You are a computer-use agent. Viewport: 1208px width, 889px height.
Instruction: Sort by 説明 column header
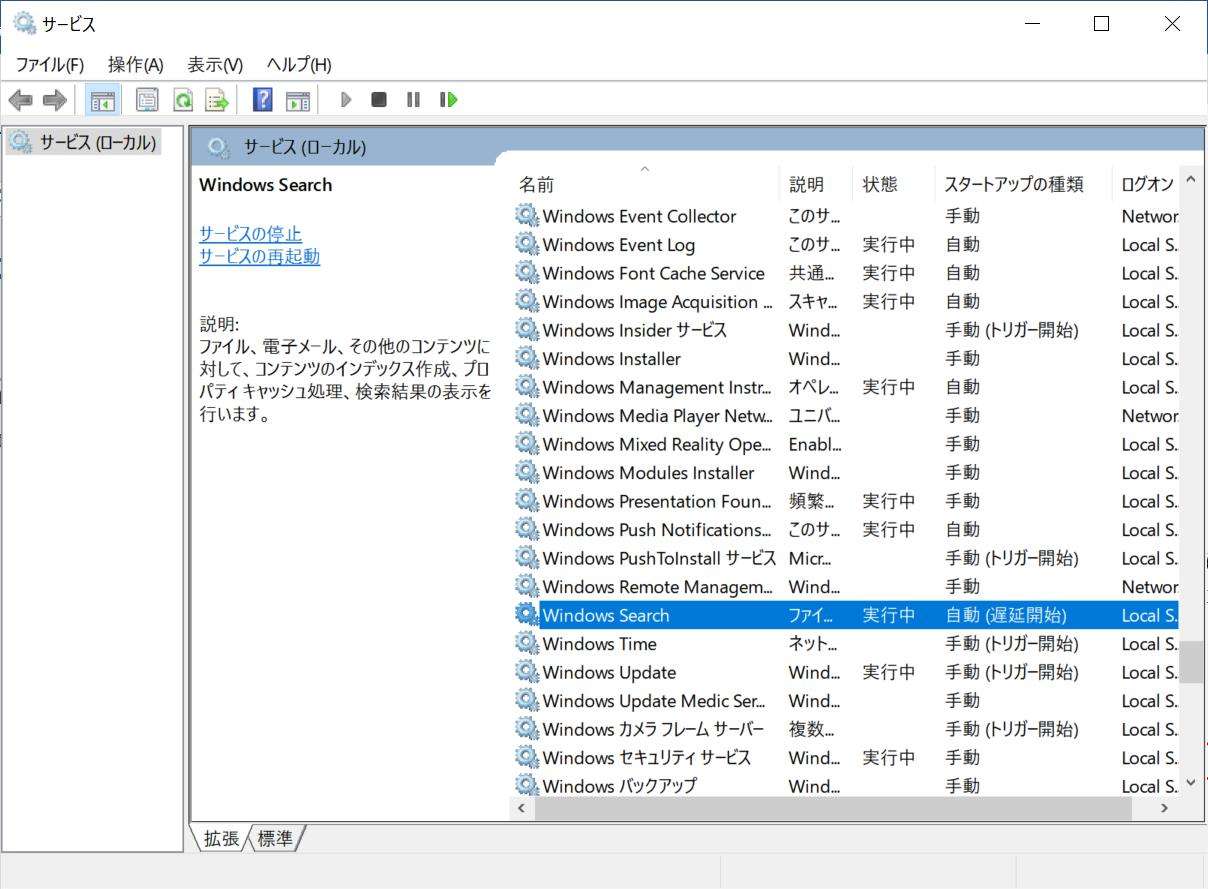816,184
